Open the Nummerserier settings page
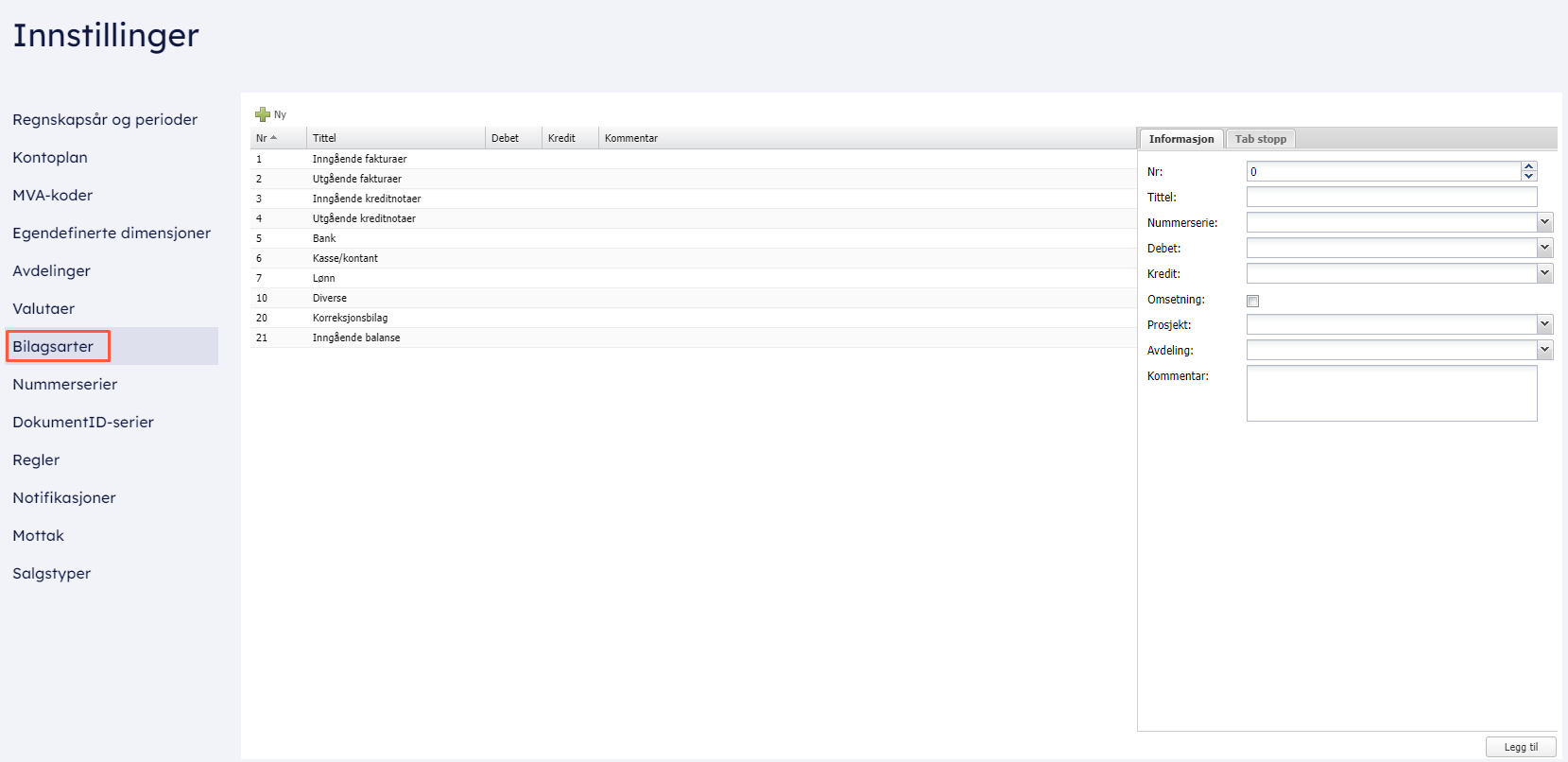1568x762 pixels. pos(65,385)
